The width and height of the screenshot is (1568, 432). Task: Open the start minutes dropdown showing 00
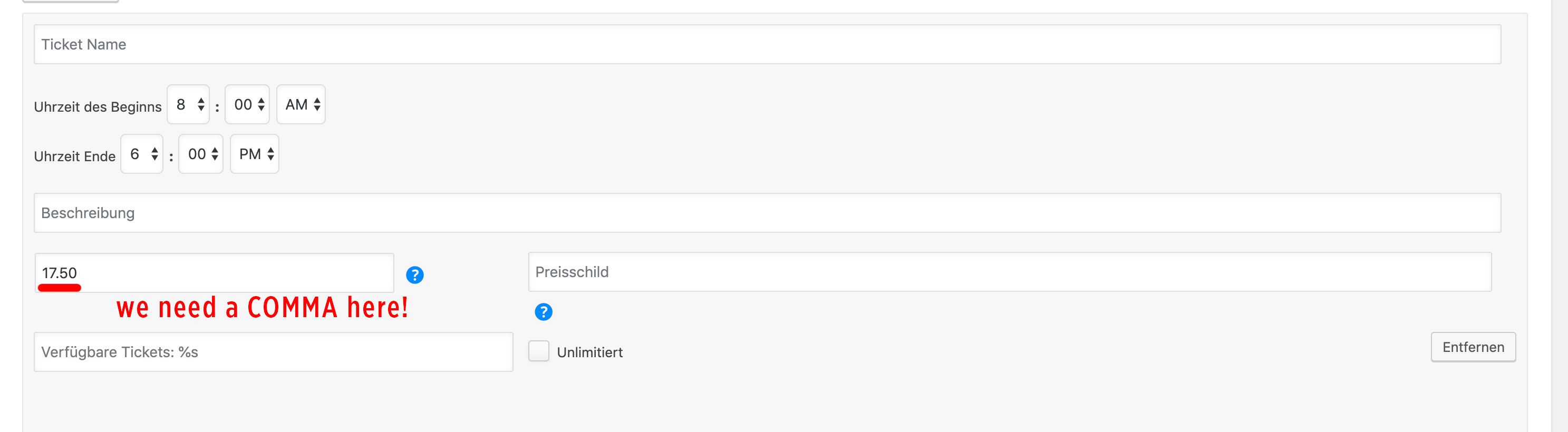(247, 105)
